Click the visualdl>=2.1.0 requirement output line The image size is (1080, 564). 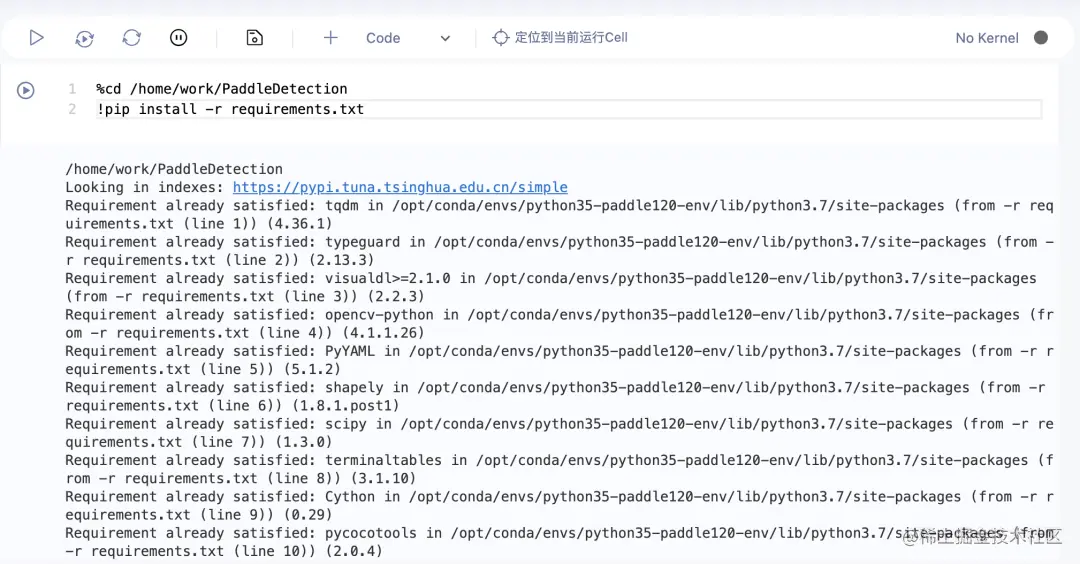coord(551,287)
